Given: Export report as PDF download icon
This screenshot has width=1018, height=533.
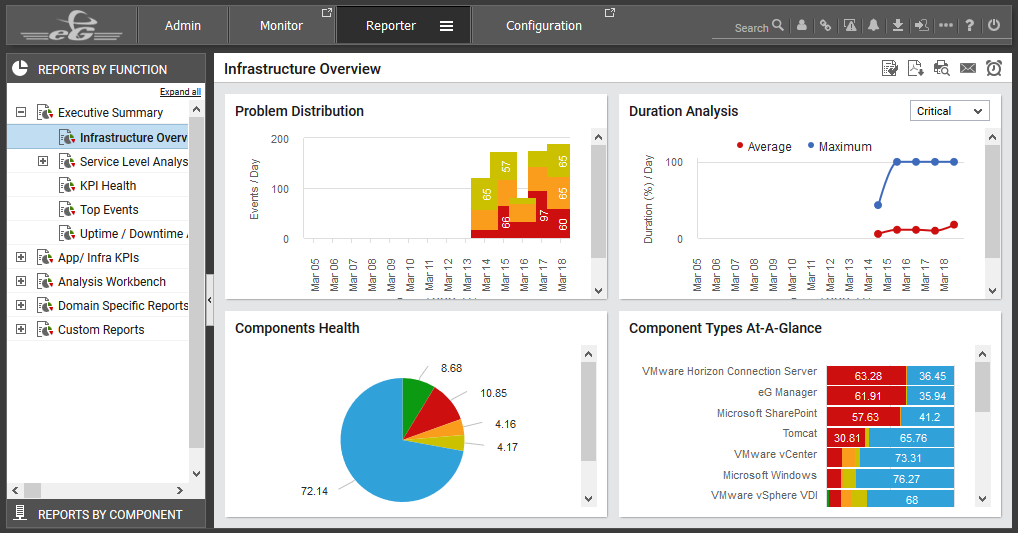Looking at the screenshot, I should (x=915, y=68).
